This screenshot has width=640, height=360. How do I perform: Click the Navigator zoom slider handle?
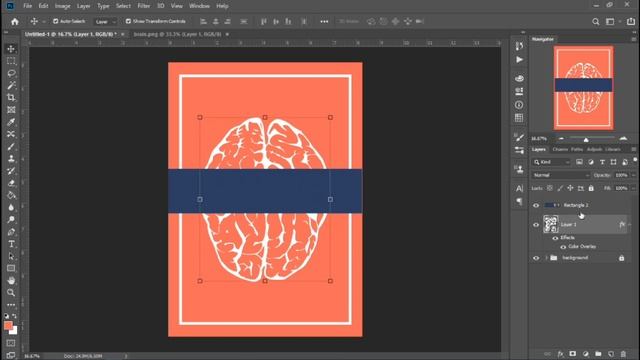pos(586,140)
